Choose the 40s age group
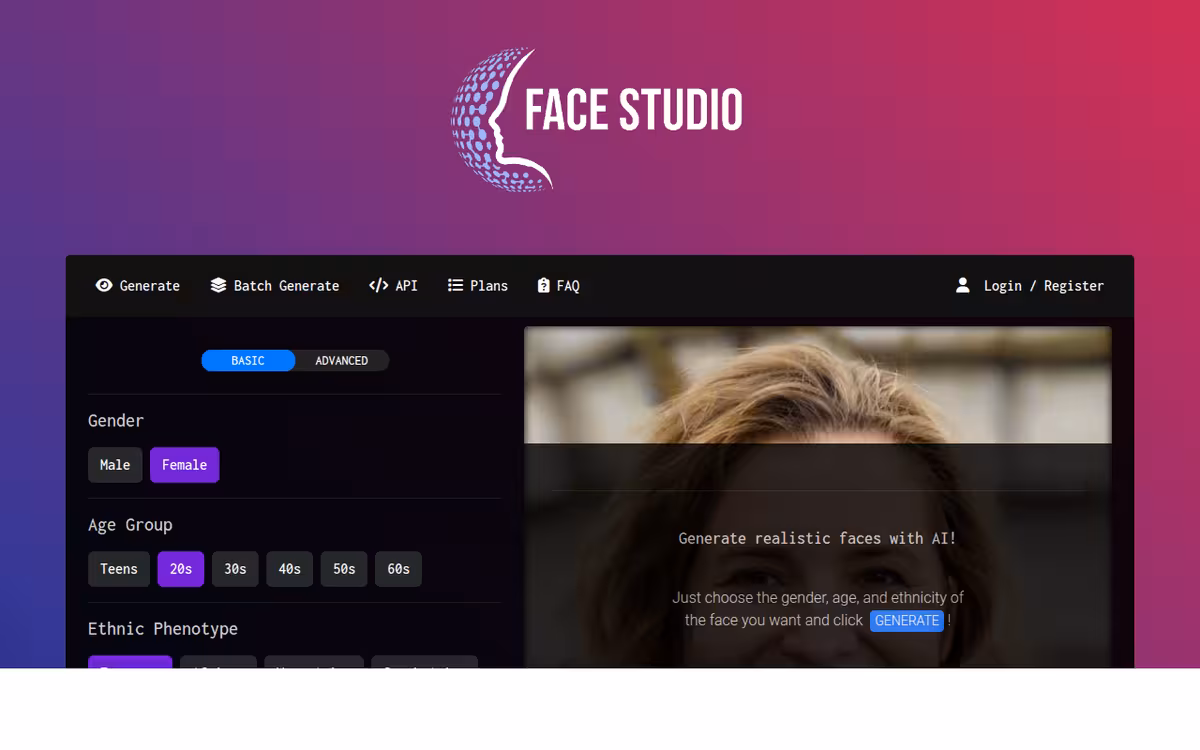The image size is (1200, 750). [x=290, y=569]
